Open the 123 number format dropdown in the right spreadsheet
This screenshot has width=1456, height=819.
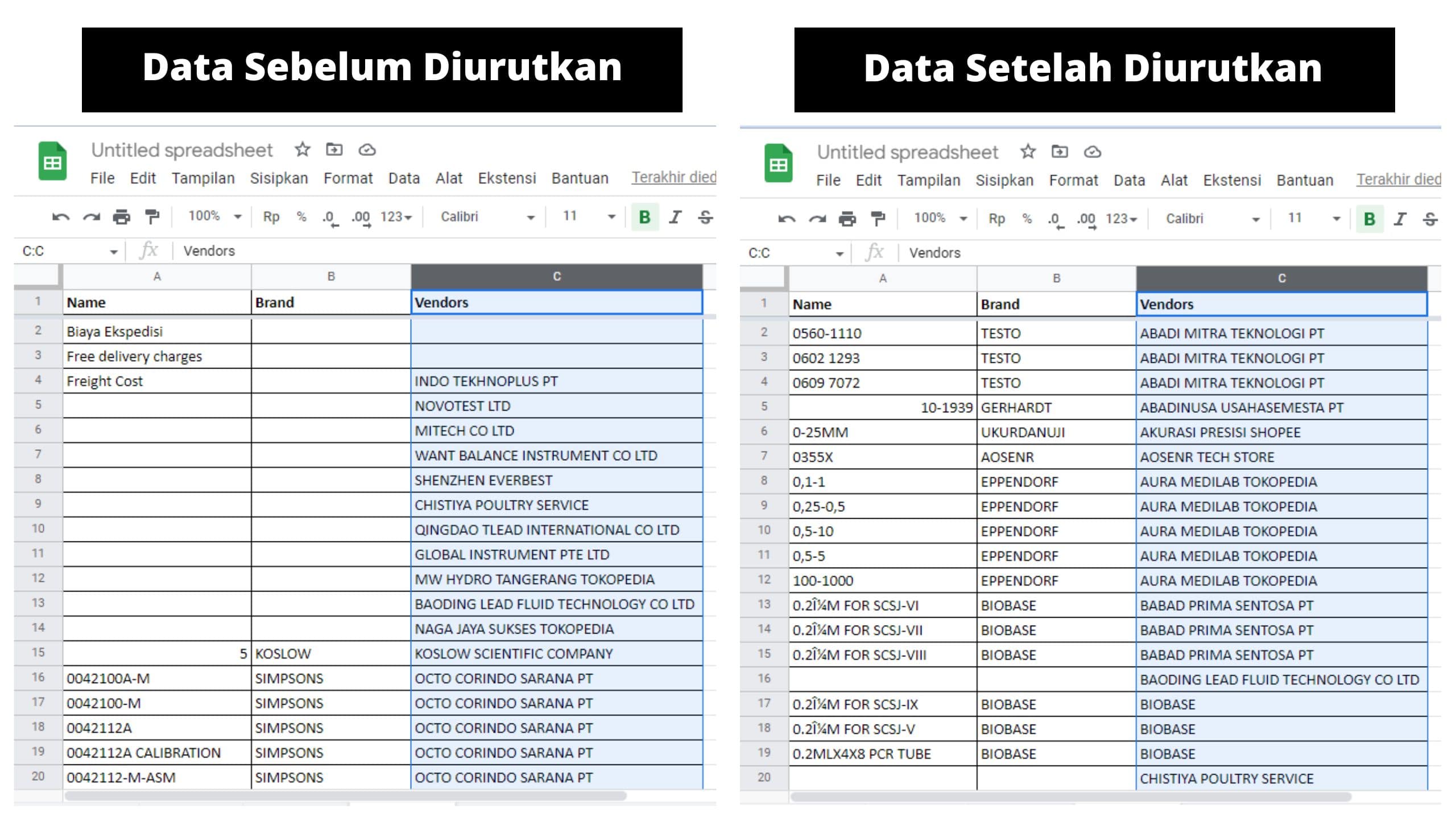click(1121, 220)
